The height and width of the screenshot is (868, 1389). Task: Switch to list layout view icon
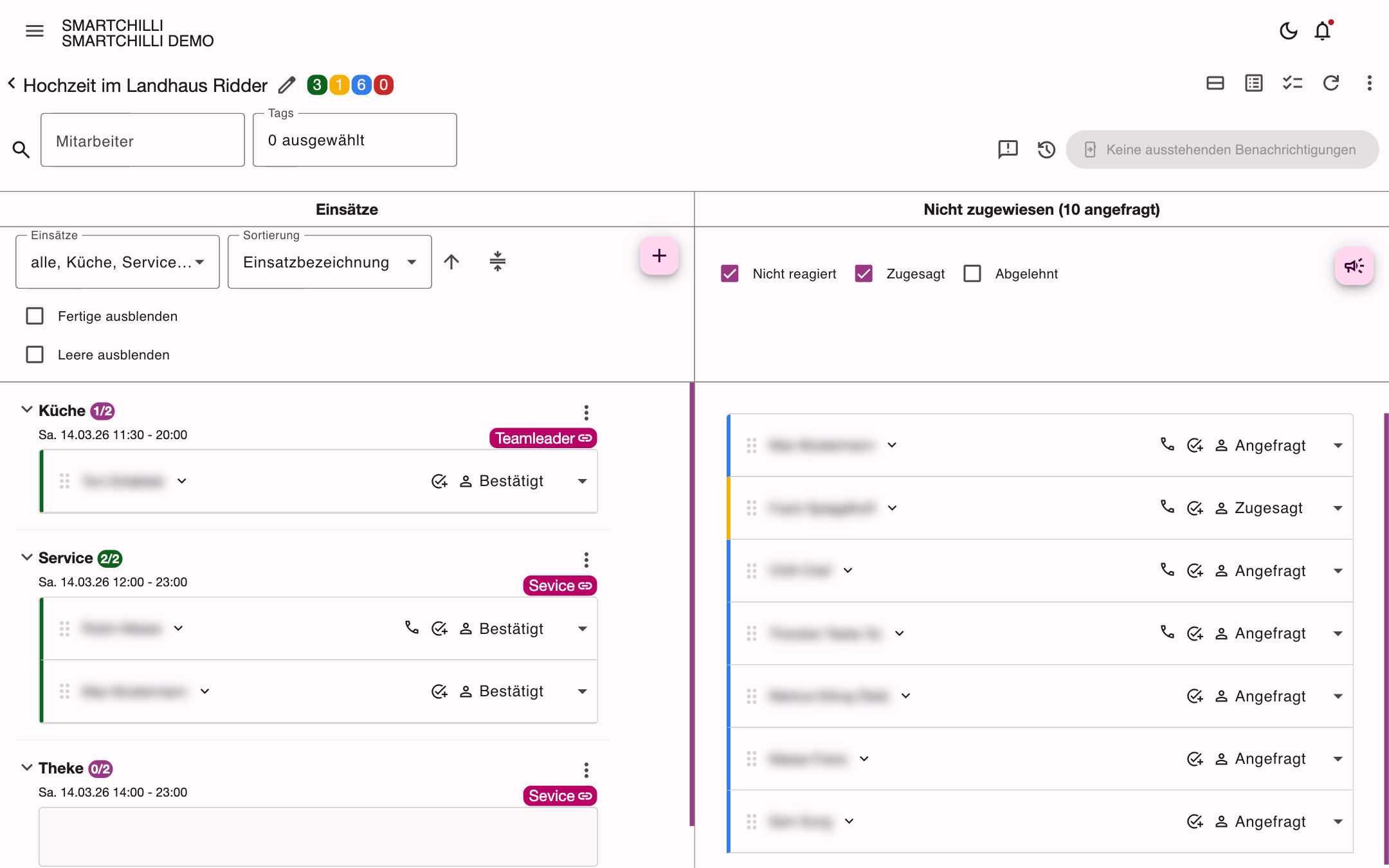(1254, 83)
